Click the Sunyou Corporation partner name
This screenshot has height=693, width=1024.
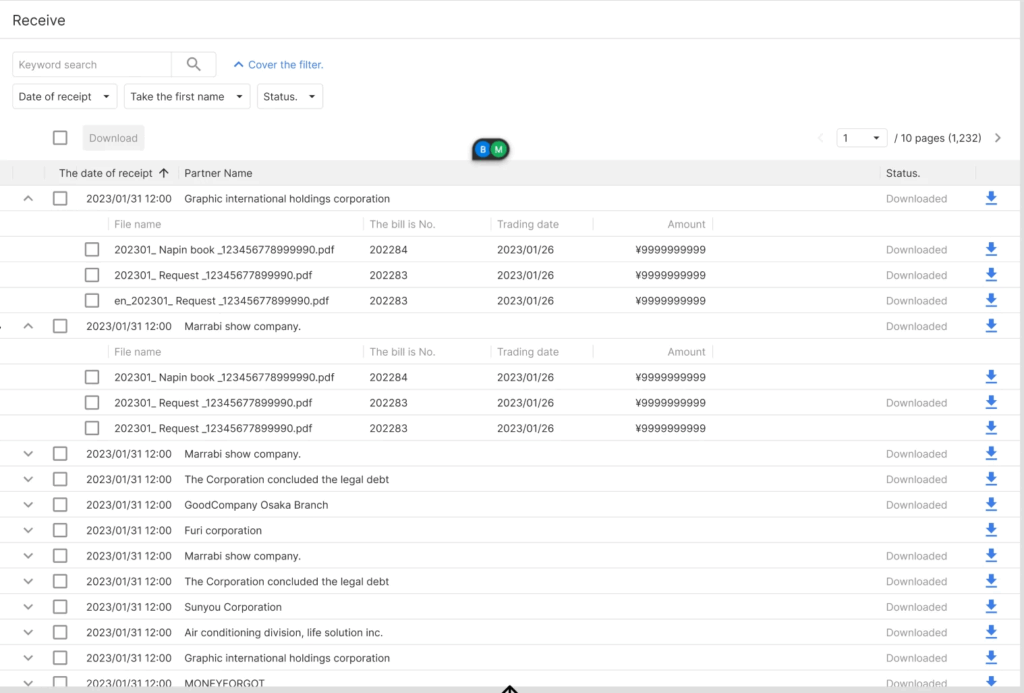pos(233,607)
